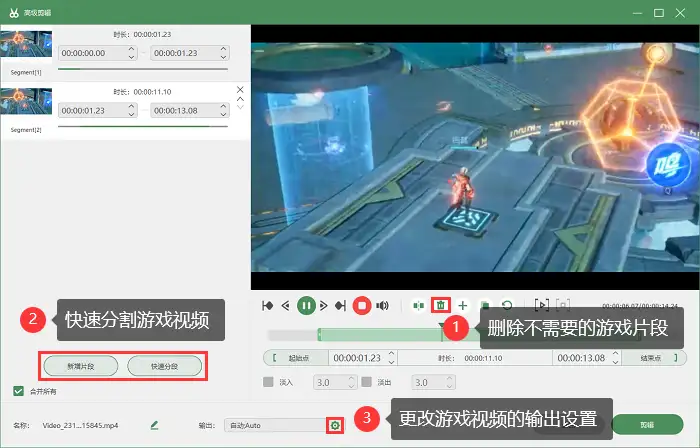Image resolution: width=700 pixels, height=448 pixels.
Task: Increase the Segment[1] end time 00:00:01.23
Action: [x=224, y=49]
